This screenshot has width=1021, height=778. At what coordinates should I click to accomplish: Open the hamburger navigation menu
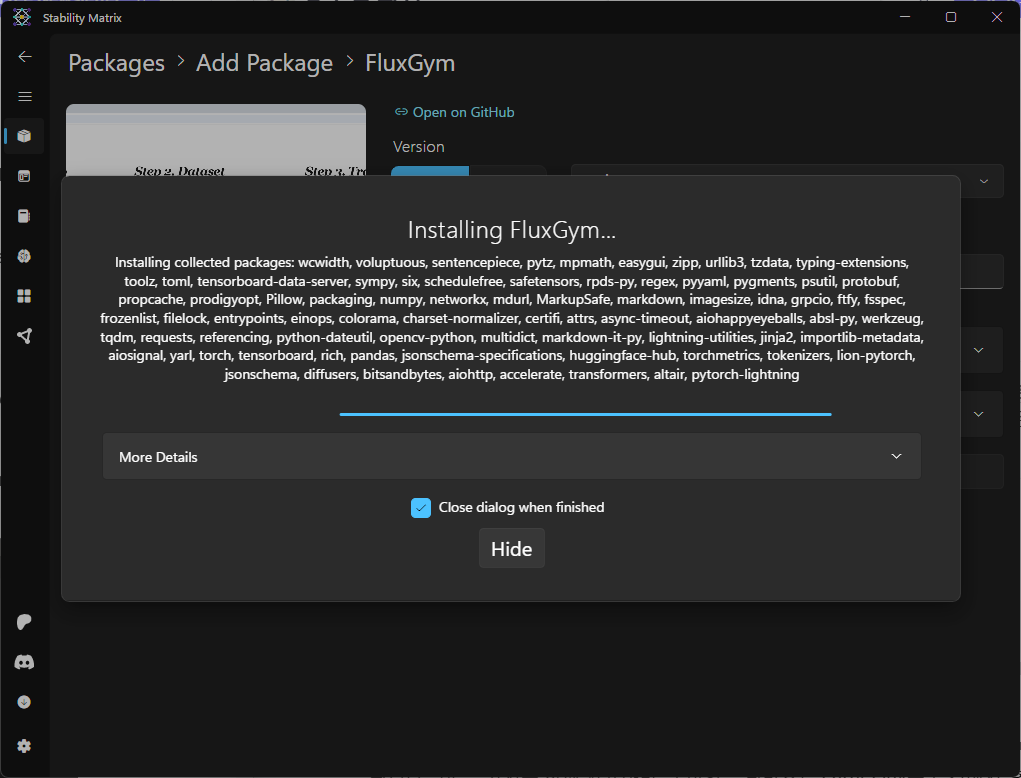[25, 96]
